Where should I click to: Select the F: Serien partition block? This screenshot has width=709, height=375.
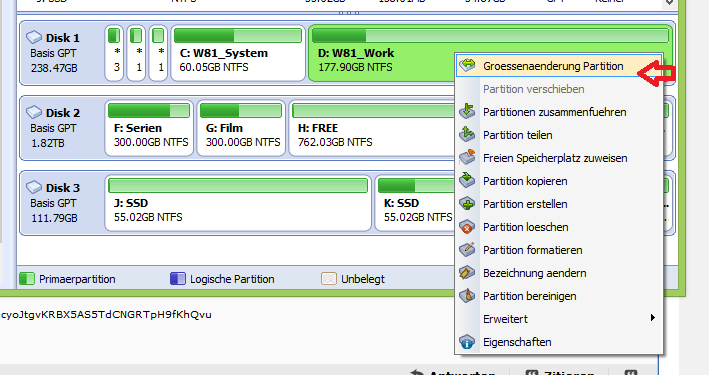[x=149, y=128]
